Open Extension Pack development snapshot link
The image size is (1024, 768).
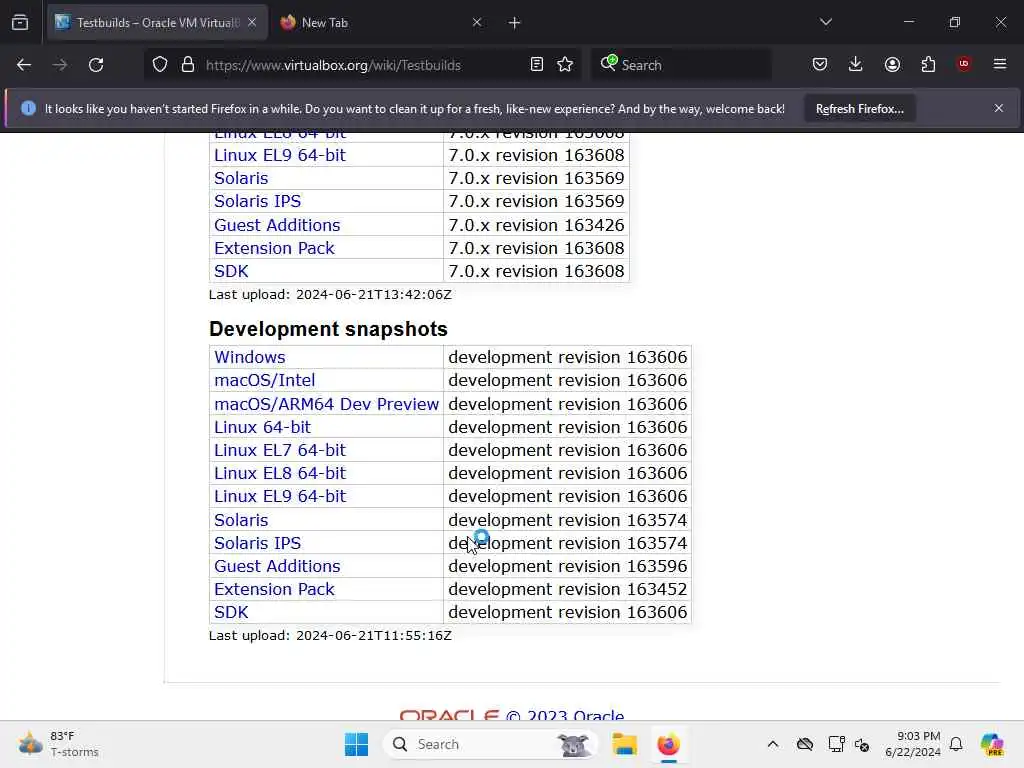tap(274, 589)
